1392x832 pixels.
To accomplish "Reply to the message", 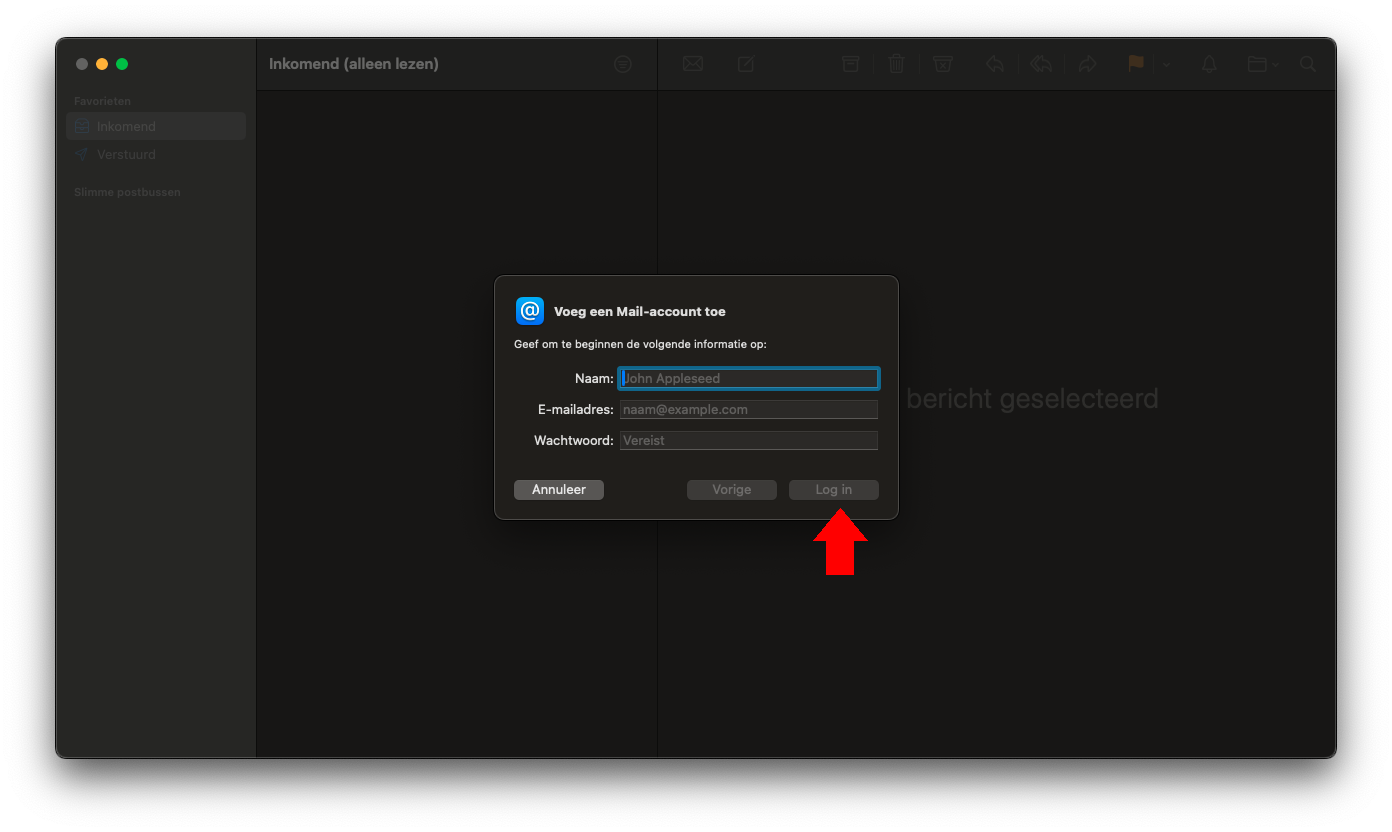I will click(995, 63).
